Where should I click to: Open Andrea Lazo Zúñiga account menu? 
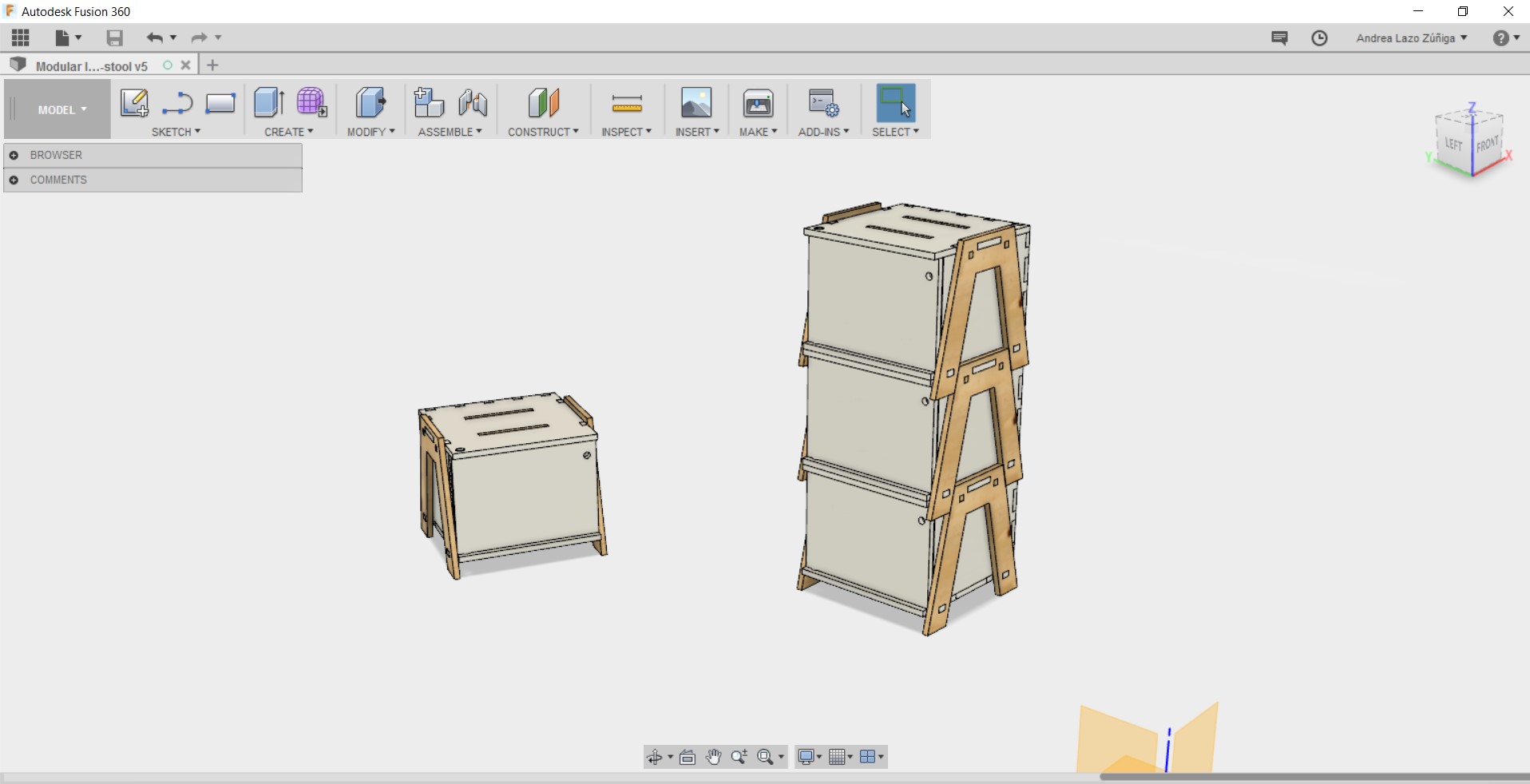1412,38
